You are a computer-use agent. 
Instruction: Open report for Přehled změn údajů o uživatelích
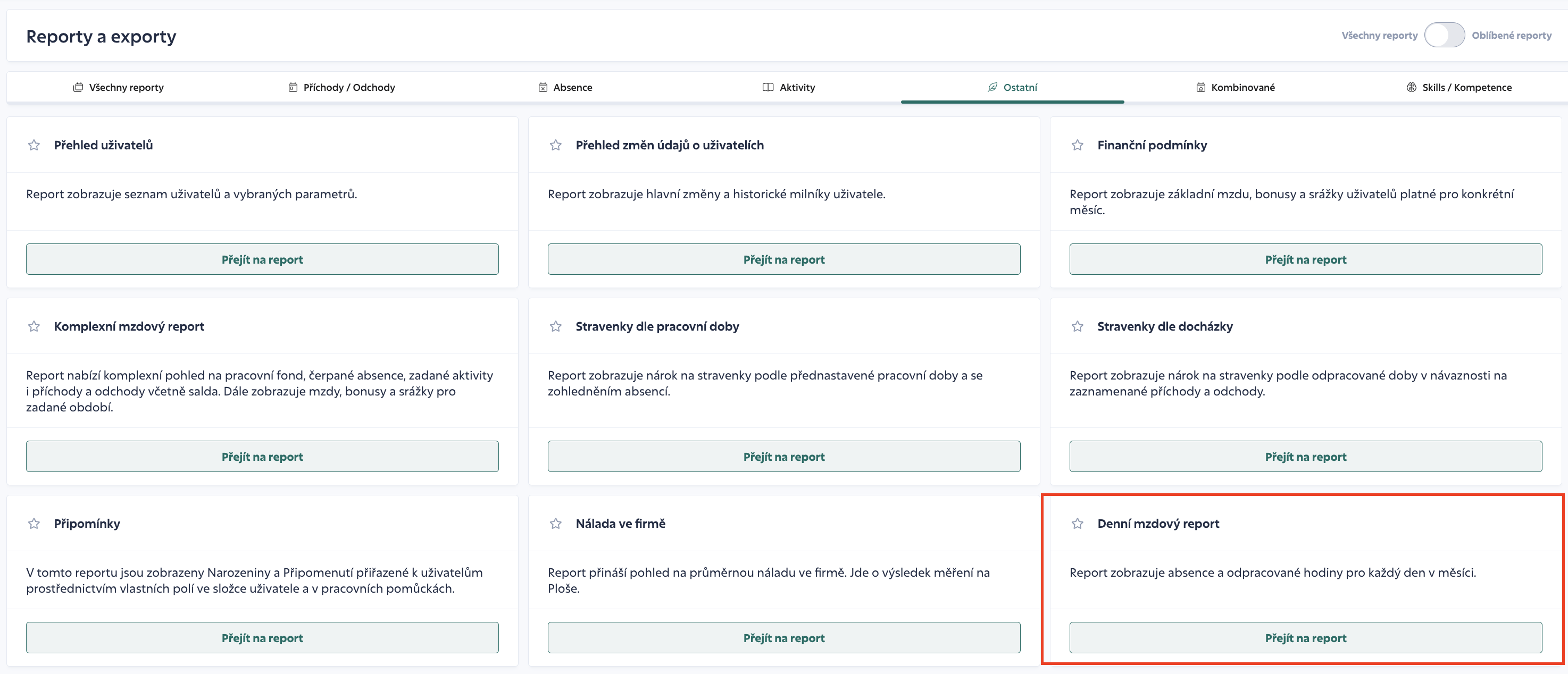point(784,259)
